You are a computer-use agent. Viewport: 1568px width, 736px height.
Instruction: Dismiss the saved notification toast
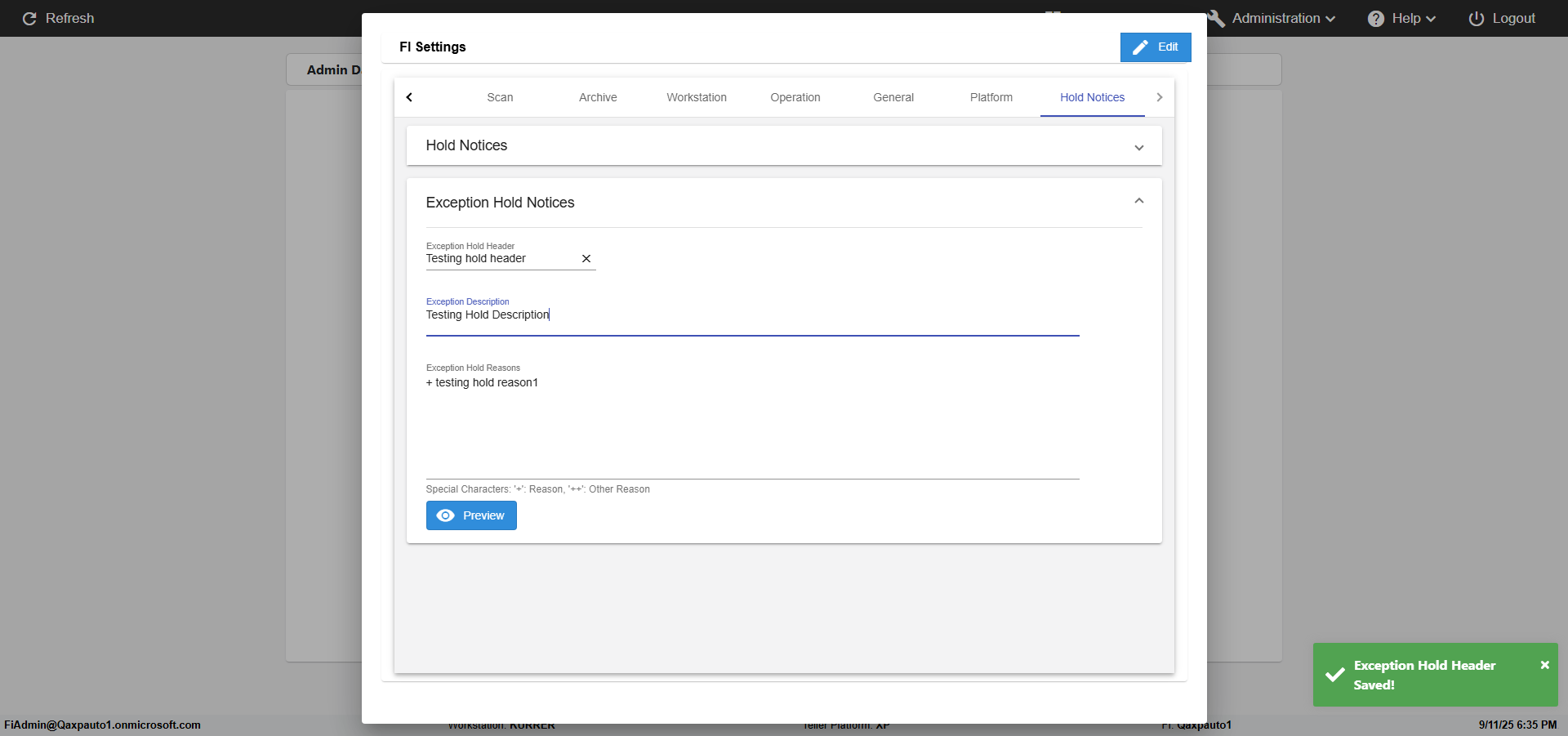[1544, 665]
